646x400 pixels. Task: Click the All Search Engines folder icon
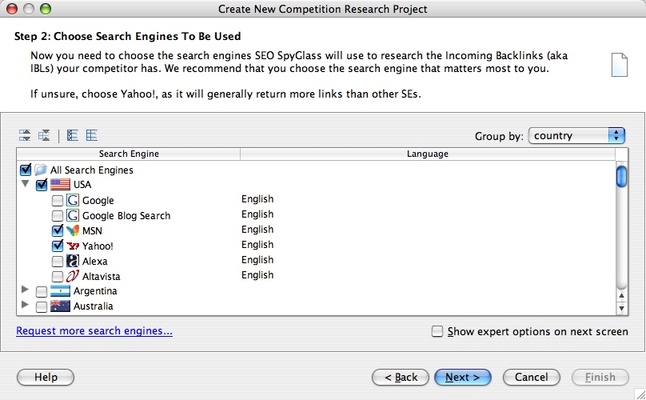(x=40, y=170)
